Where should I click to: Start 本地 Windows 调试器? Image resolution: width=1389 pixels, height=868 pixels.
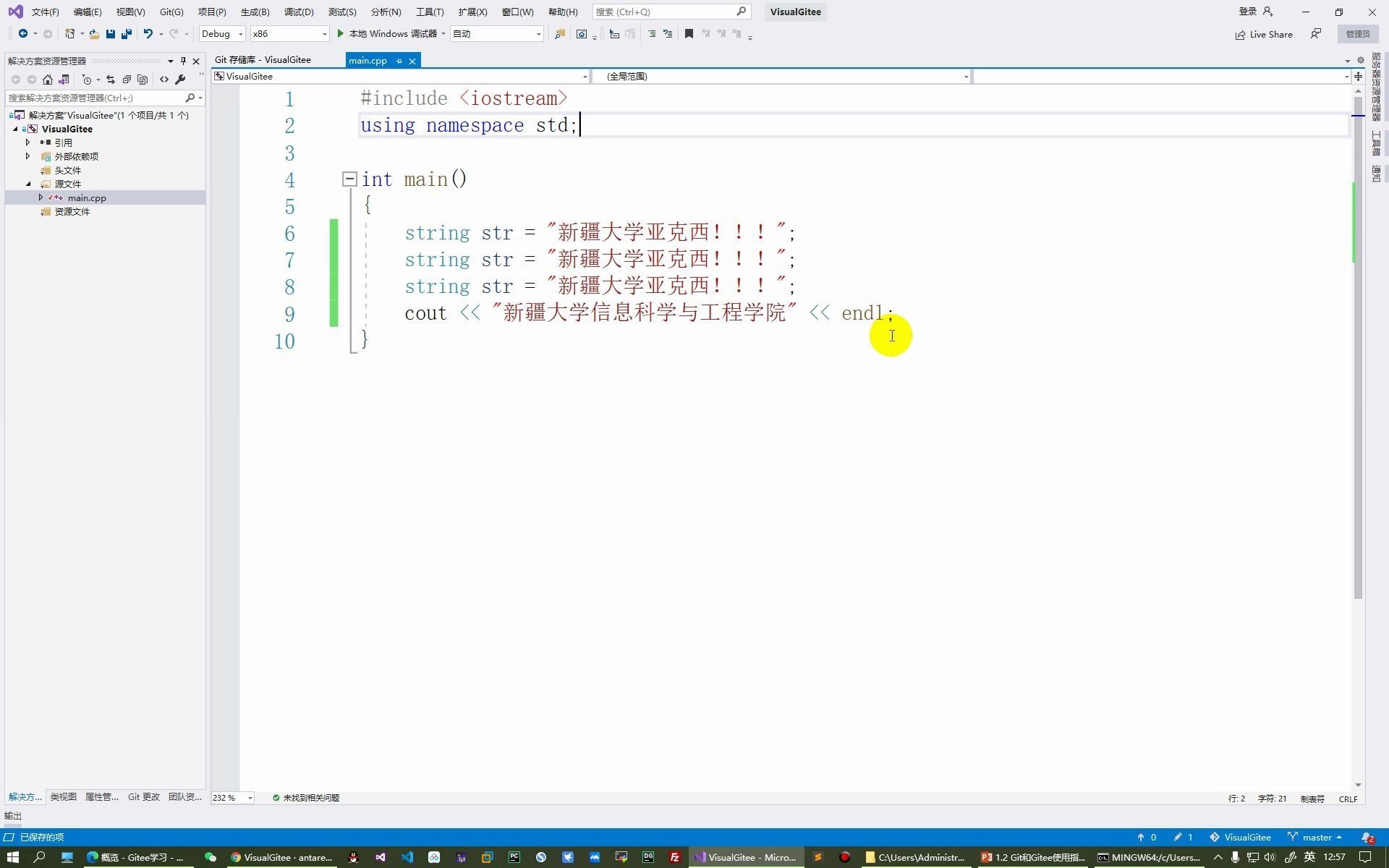point(386,34)
